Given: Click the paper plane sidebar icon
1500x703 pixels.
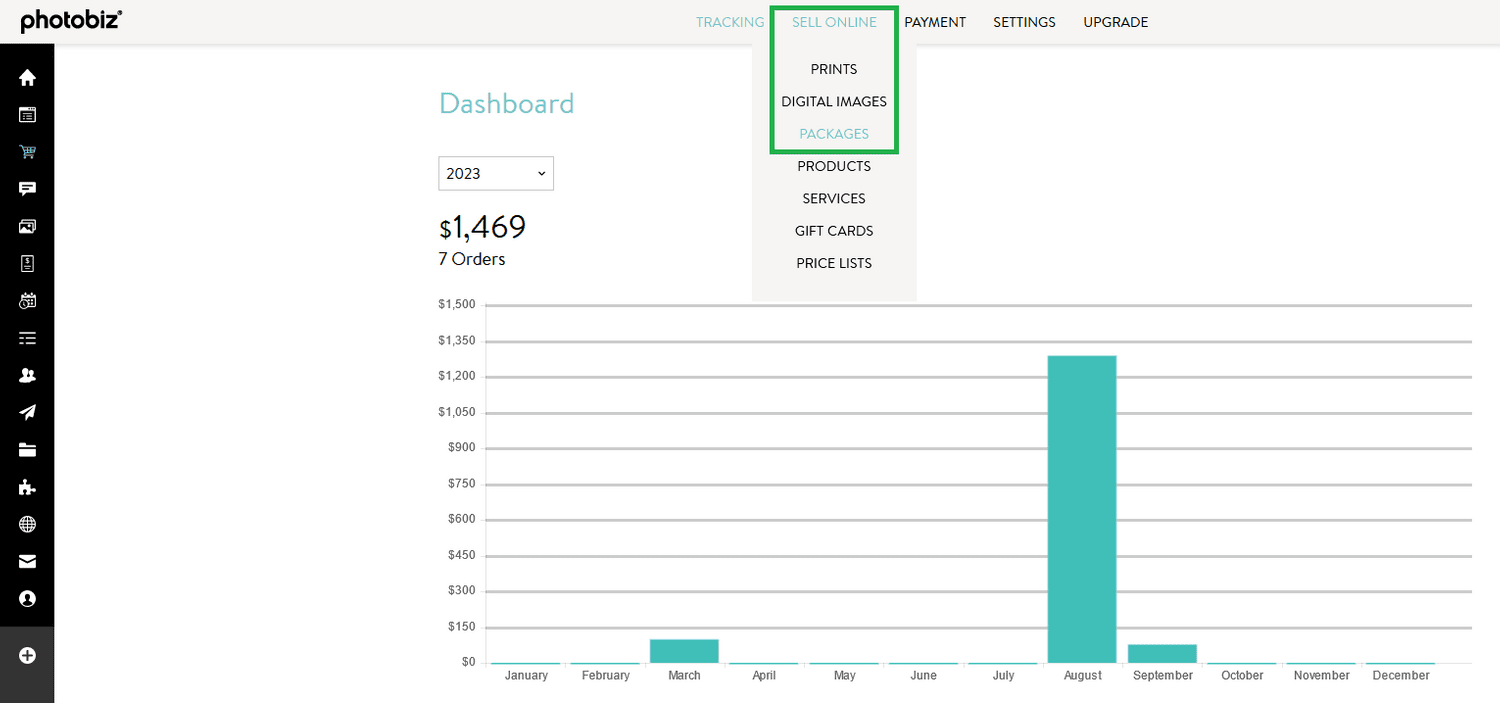Looking at the screenshot, I should [x=27, y=413].
